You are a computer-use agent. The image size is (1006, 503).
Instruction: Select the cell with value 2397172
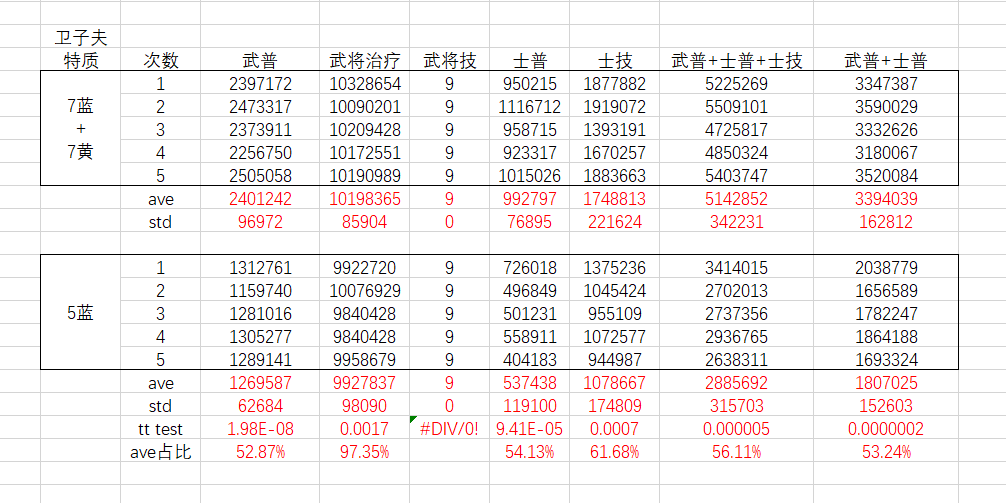[x=260, y=84]
